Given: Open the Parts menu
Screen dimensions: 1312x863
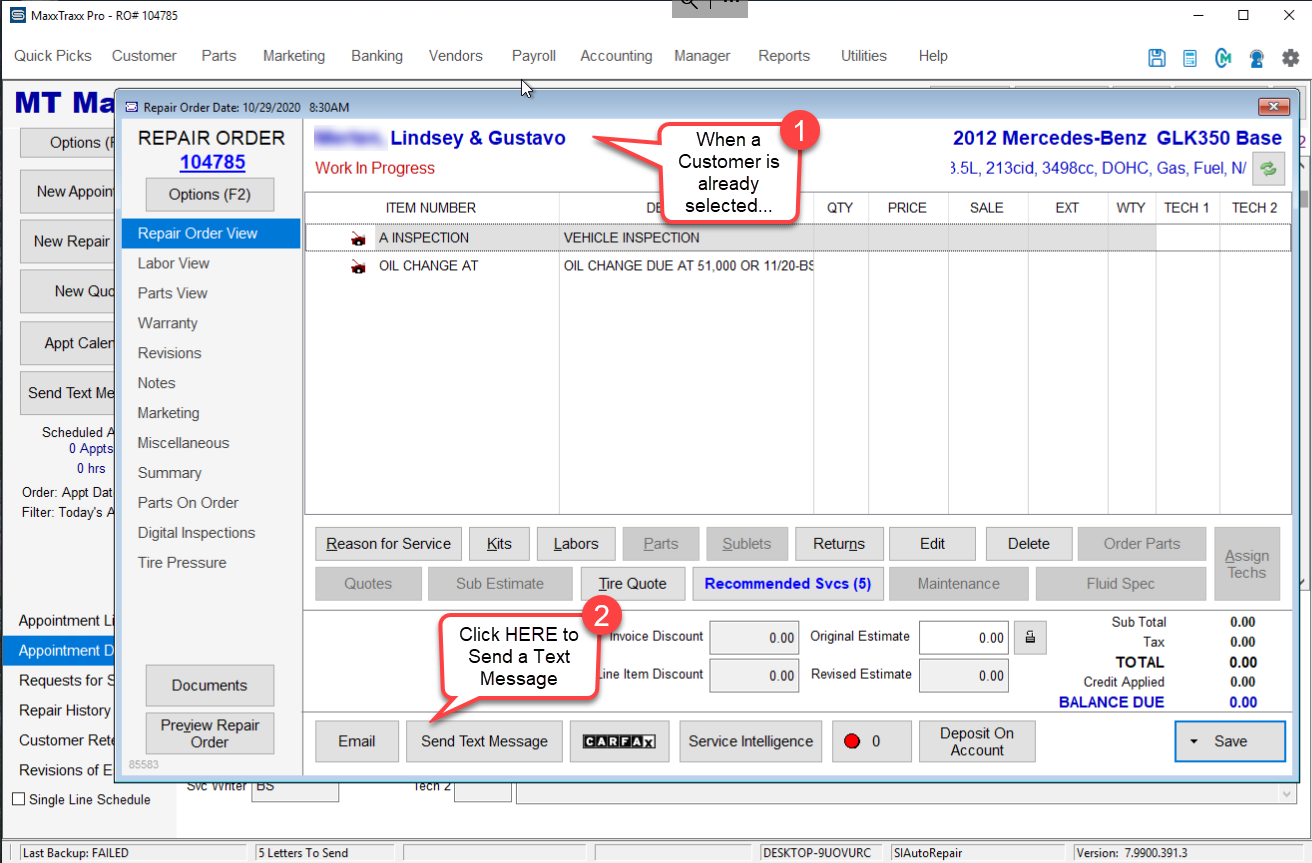Looking at the screenshot, I should [x=219, y=56].
